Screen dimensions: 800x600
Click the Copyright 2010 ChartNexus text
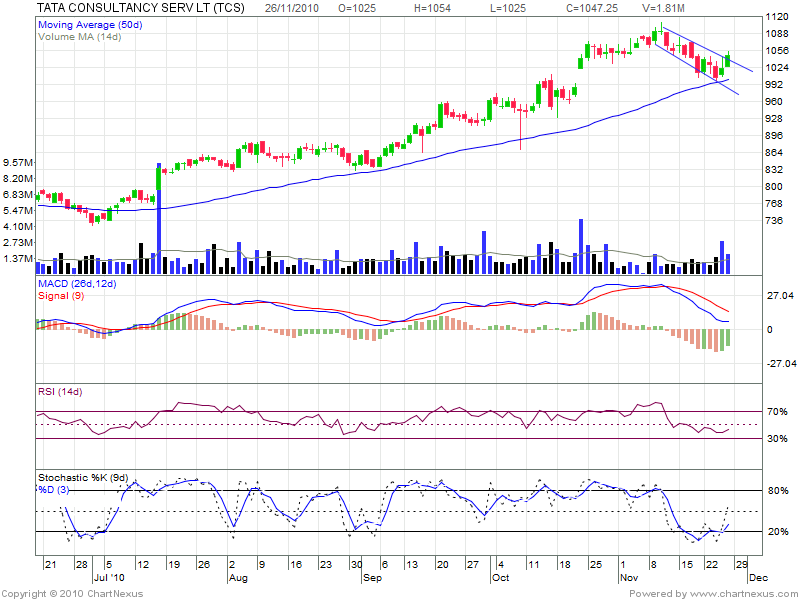(x=75, y=593)
